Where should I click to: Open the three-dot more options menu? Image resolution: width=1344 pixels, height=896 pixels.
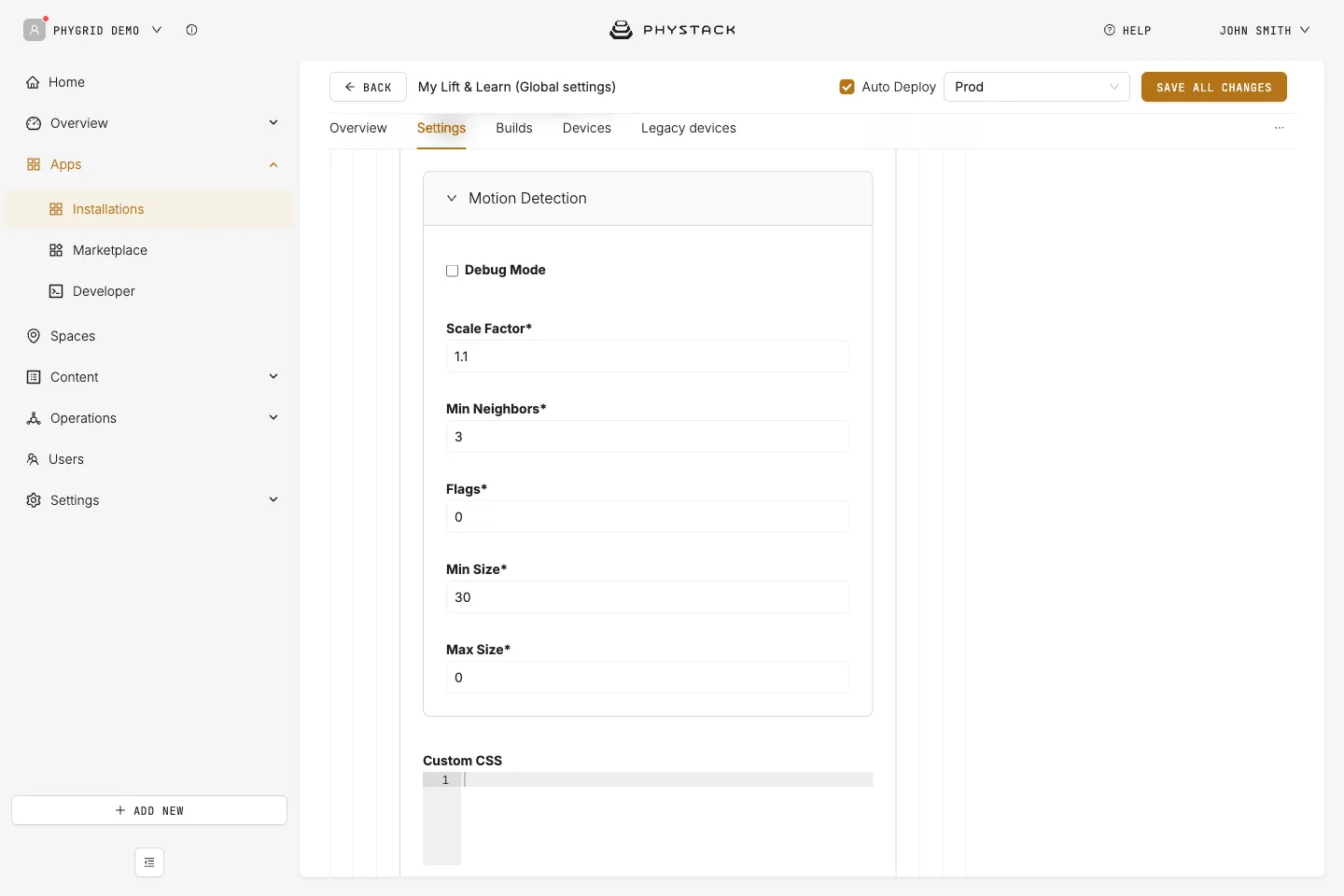click(x=1280, y=128)
